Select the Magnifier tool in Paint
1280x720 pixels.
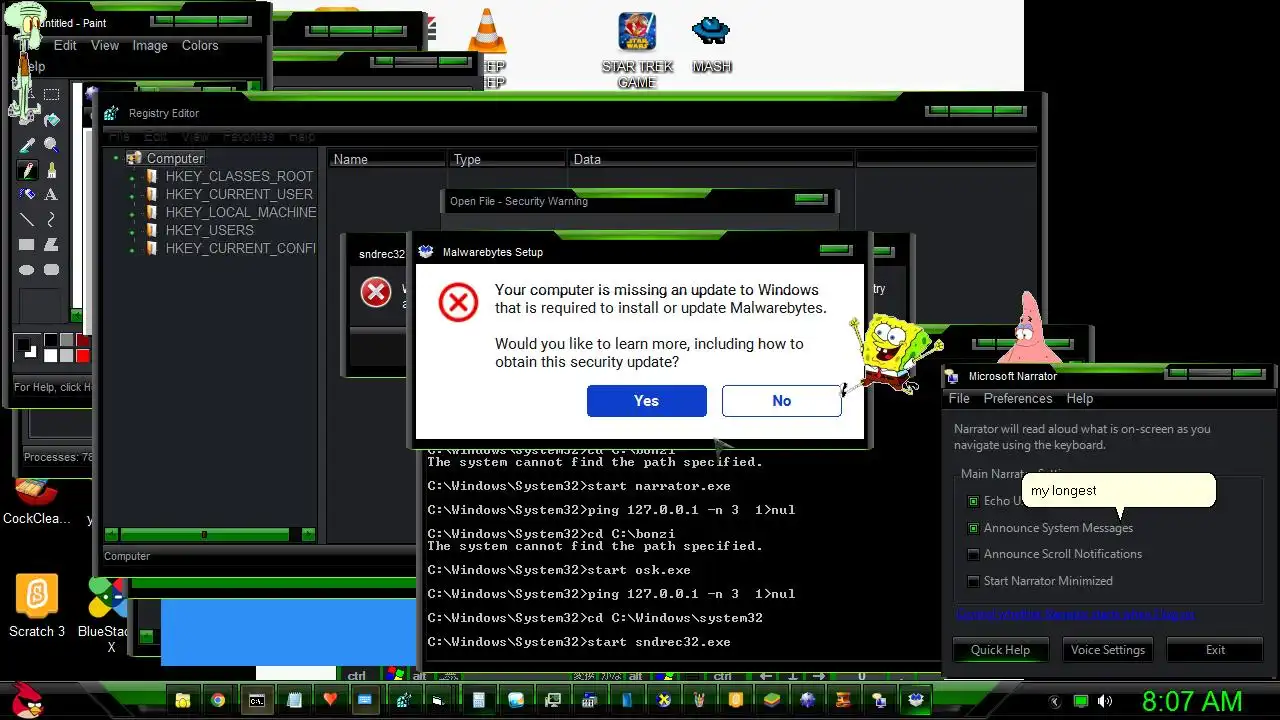pyautogui.click(x=51, y=146)
